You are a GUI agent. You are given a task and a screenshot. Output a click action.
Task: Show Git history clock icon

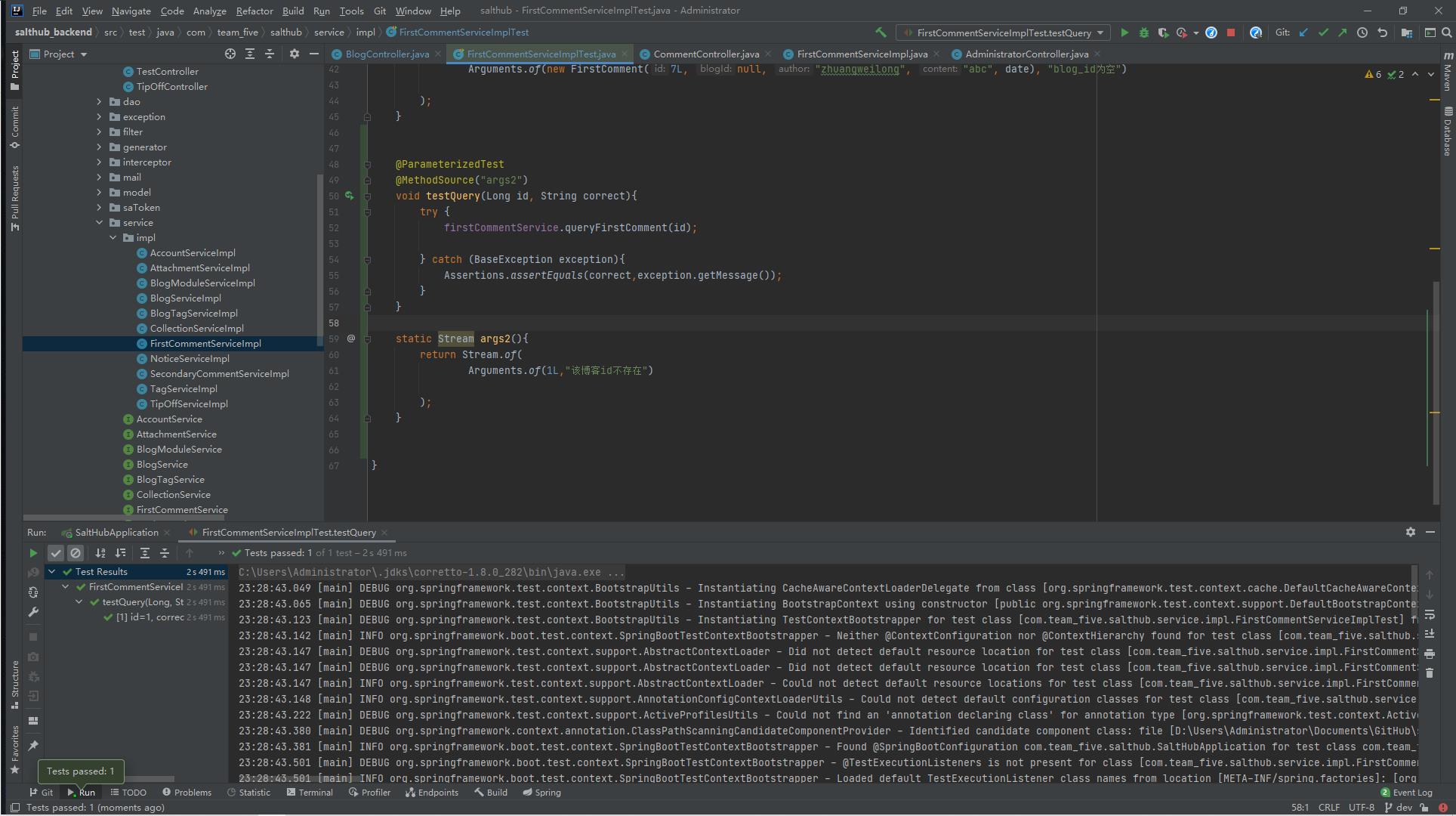point(1362,32)
